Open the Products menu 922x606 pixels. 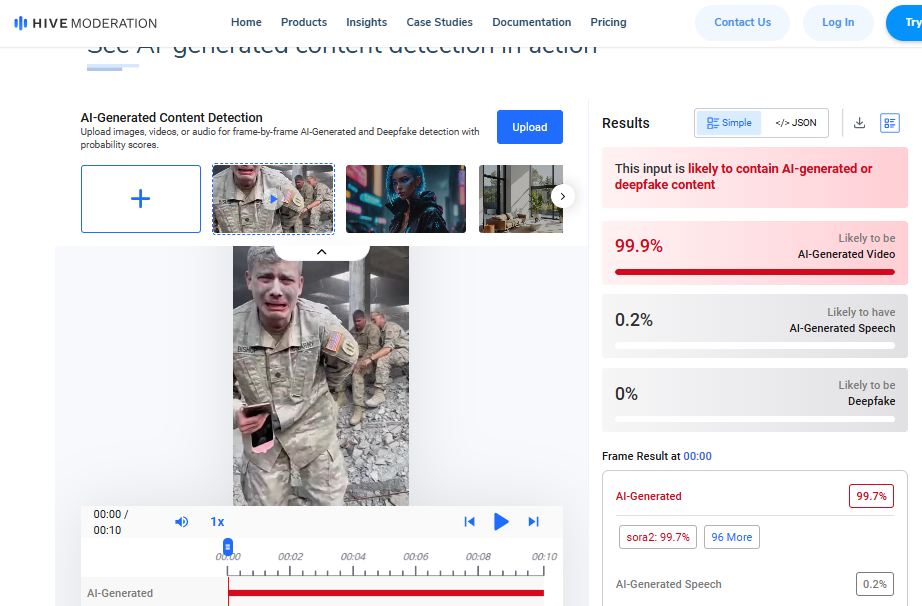click(304, 22)
